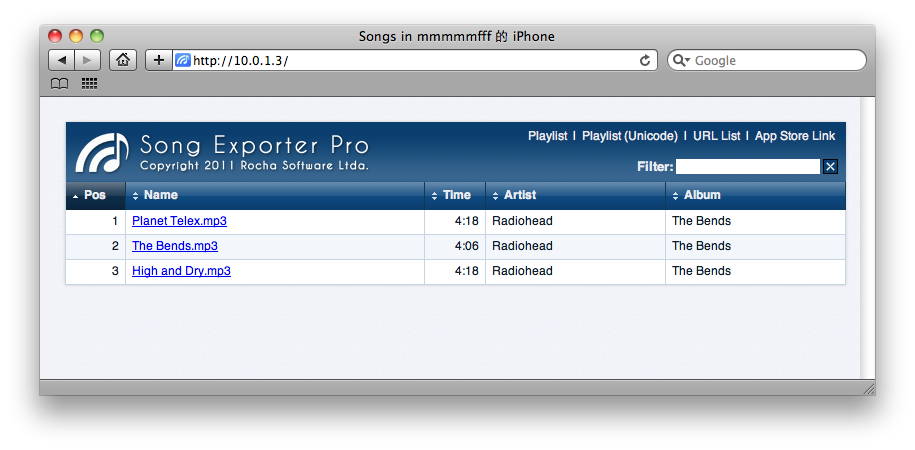Screen dimensions: 915x450
Task: Click the window resize grip corner
Action: click(x=868, y=389)
